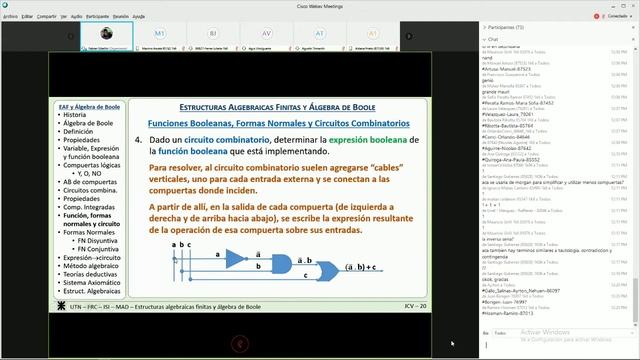Click 'EAF y Álgebra de Boole' slide link

pyautogui.click(x=89, y=107)
